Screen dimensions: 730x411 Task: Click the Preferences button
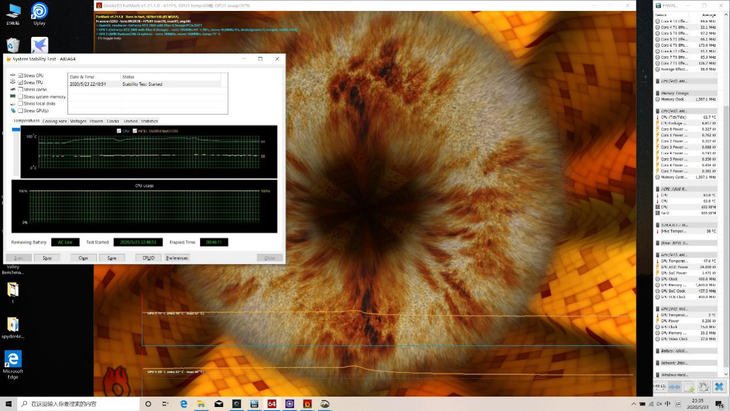pos(176,257)
